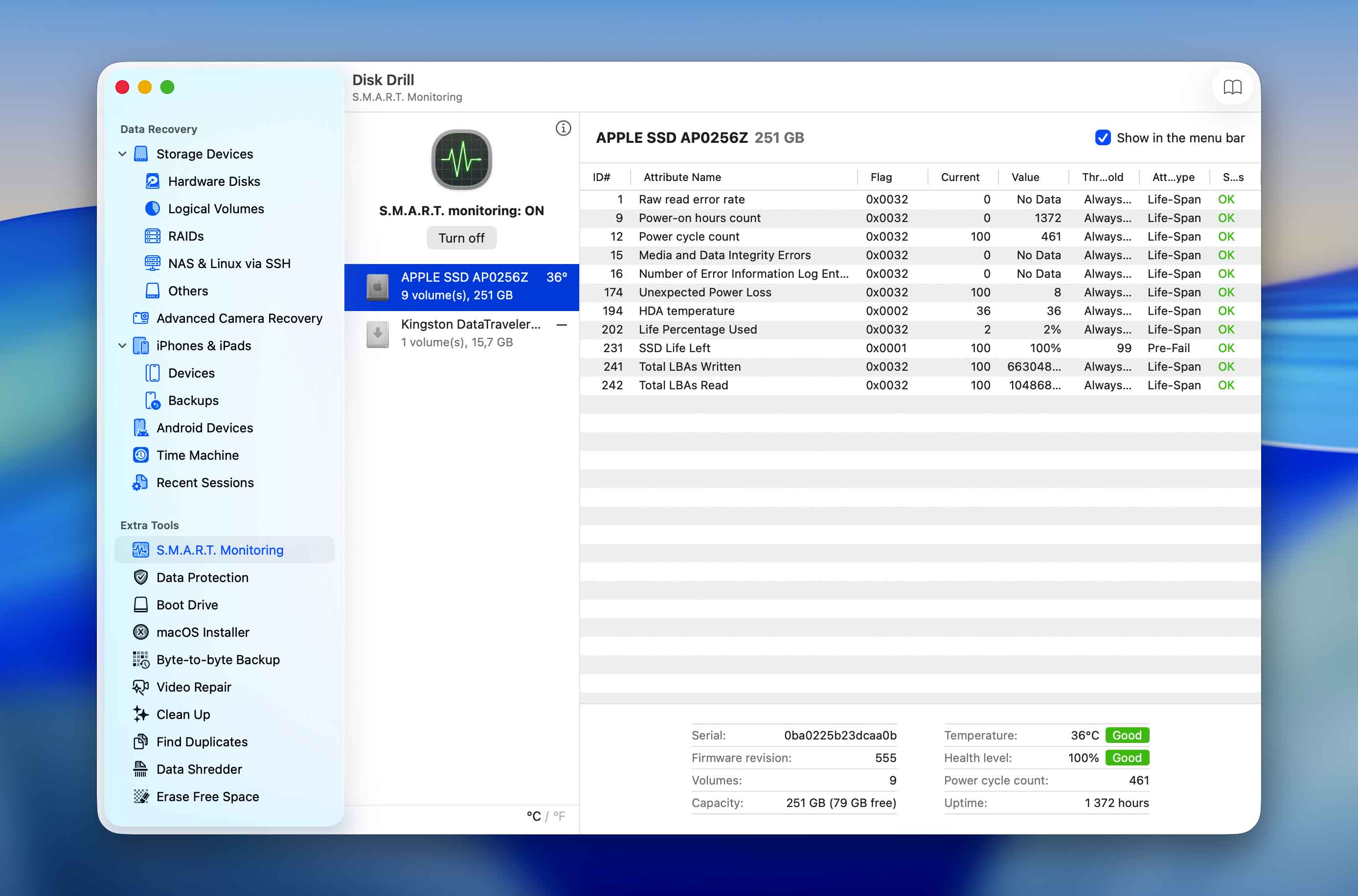The height and width of the screenshot is (896, 1358).
Task: Switch temperature units to °F
Action: (x=559, y=816)
